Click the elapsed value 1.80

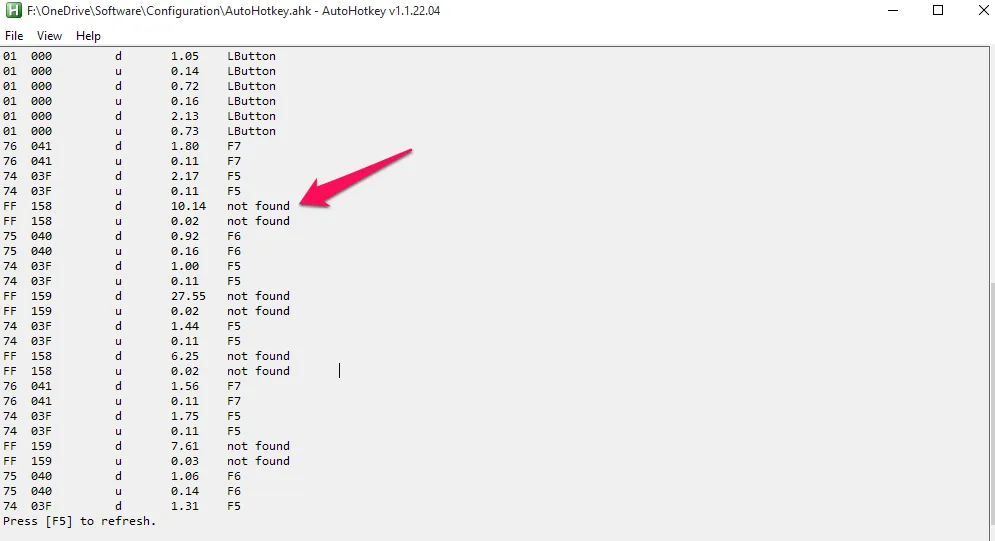(185, 146)
